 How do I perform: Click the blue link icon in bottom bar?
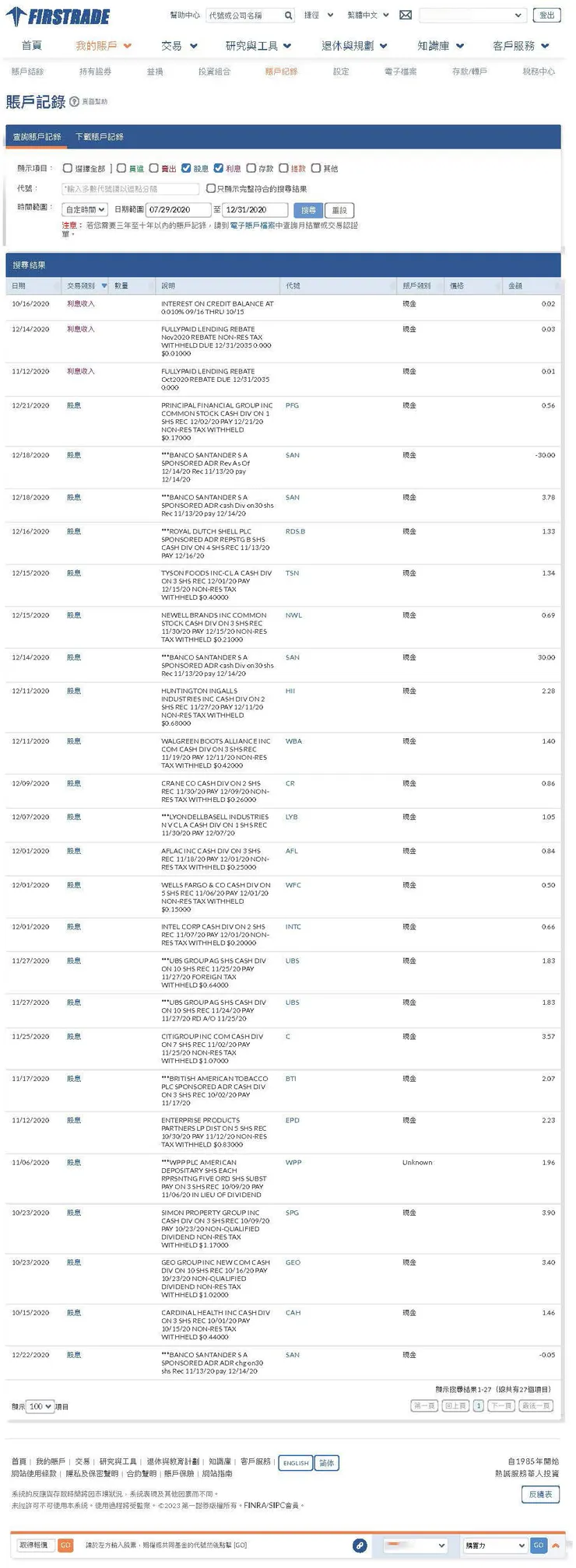(x=360, y=1545)
